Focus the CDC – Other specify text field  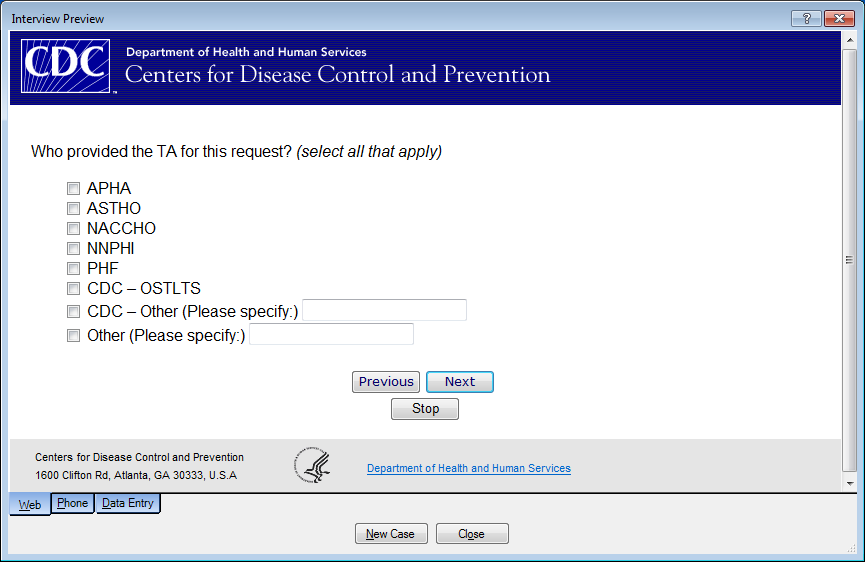[385, 310]
